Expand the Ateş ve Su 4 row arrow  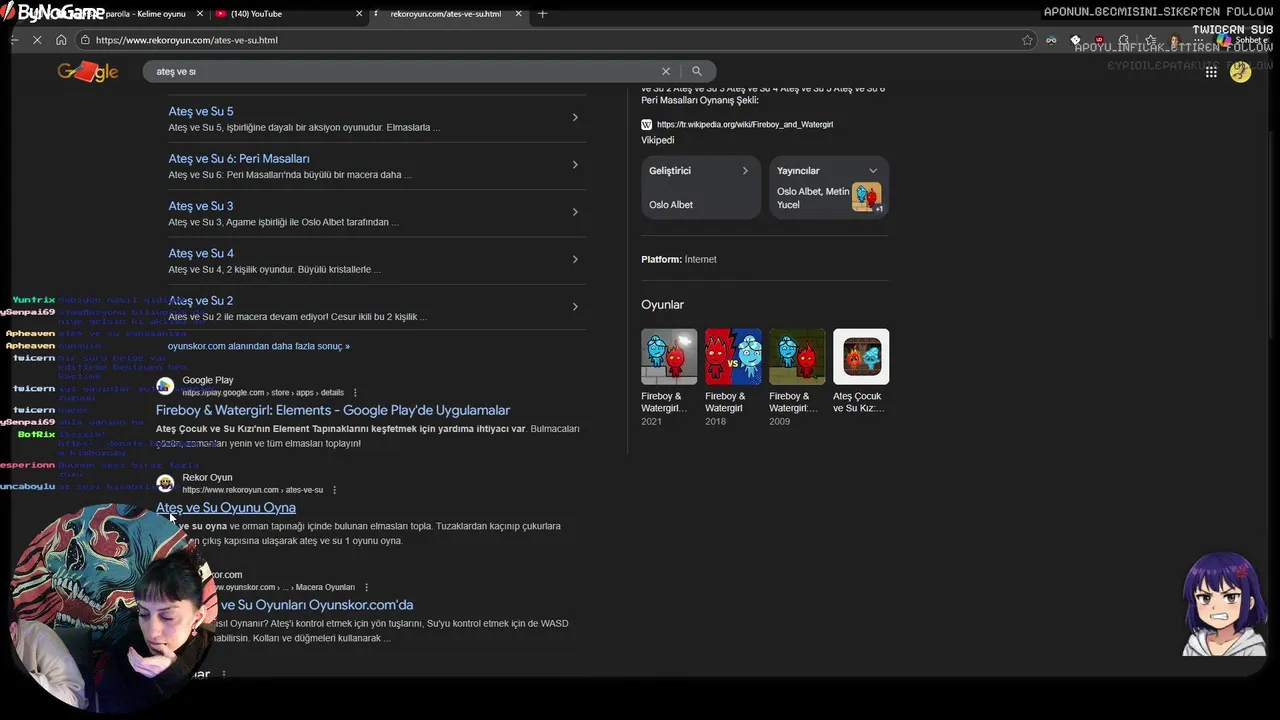coord(575,259)
